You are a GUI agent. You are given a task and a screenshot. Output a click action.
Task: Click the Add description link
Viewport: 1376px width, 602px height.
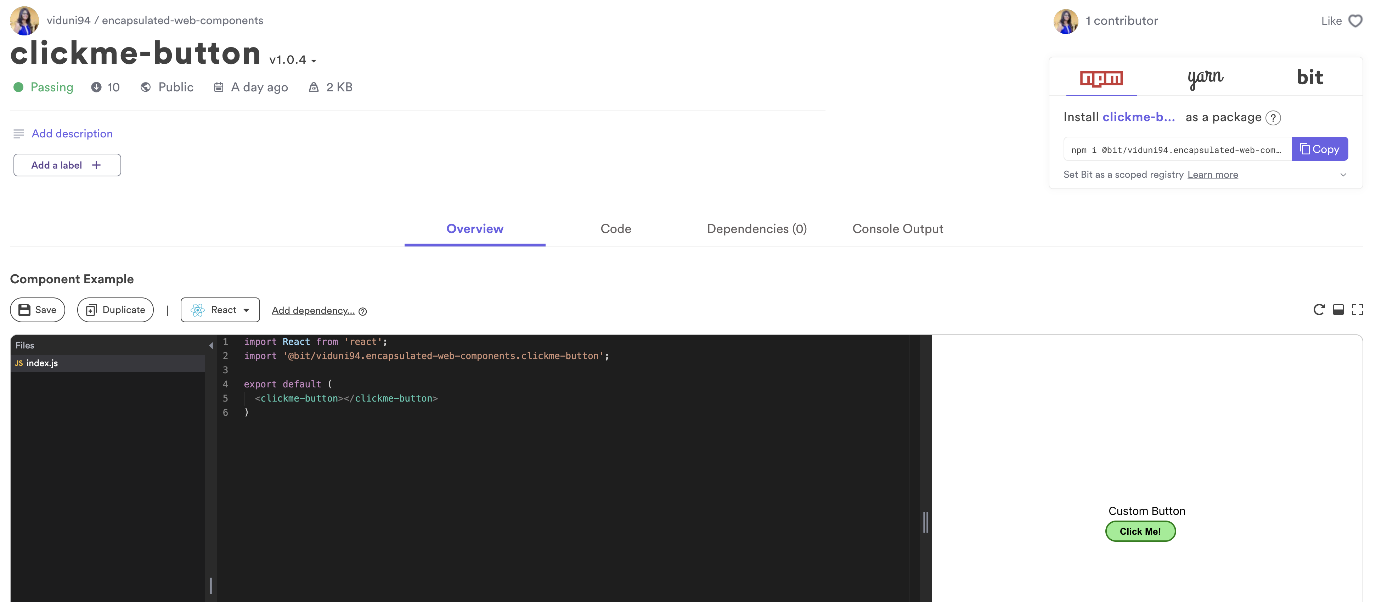72,134
